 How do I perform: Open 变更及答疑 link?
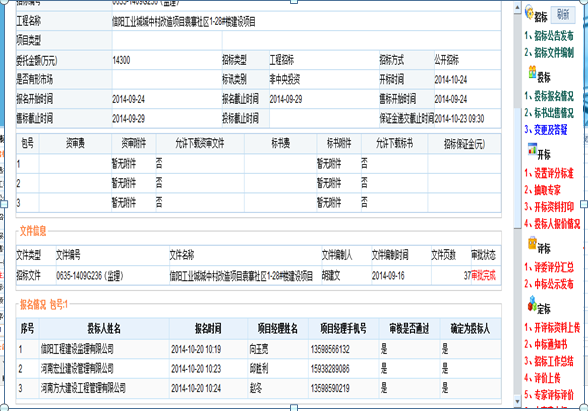[x=546, y=130]
